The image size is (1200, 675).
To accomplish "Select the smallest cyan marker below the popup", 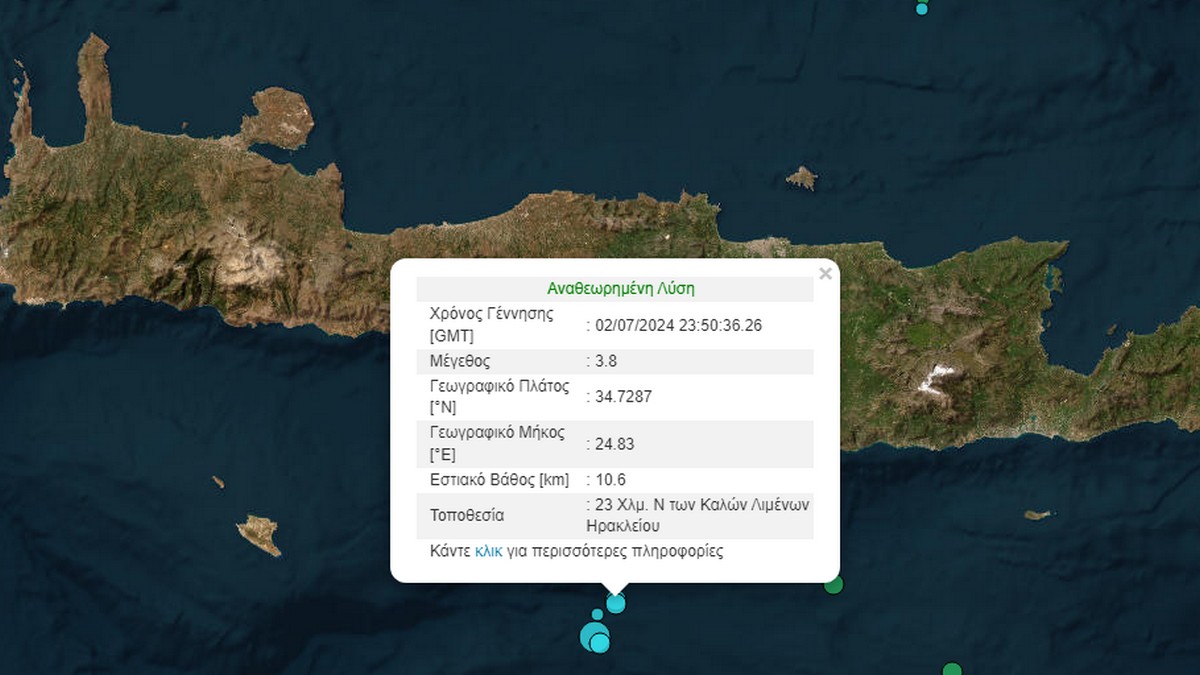I will coord(597,615).
